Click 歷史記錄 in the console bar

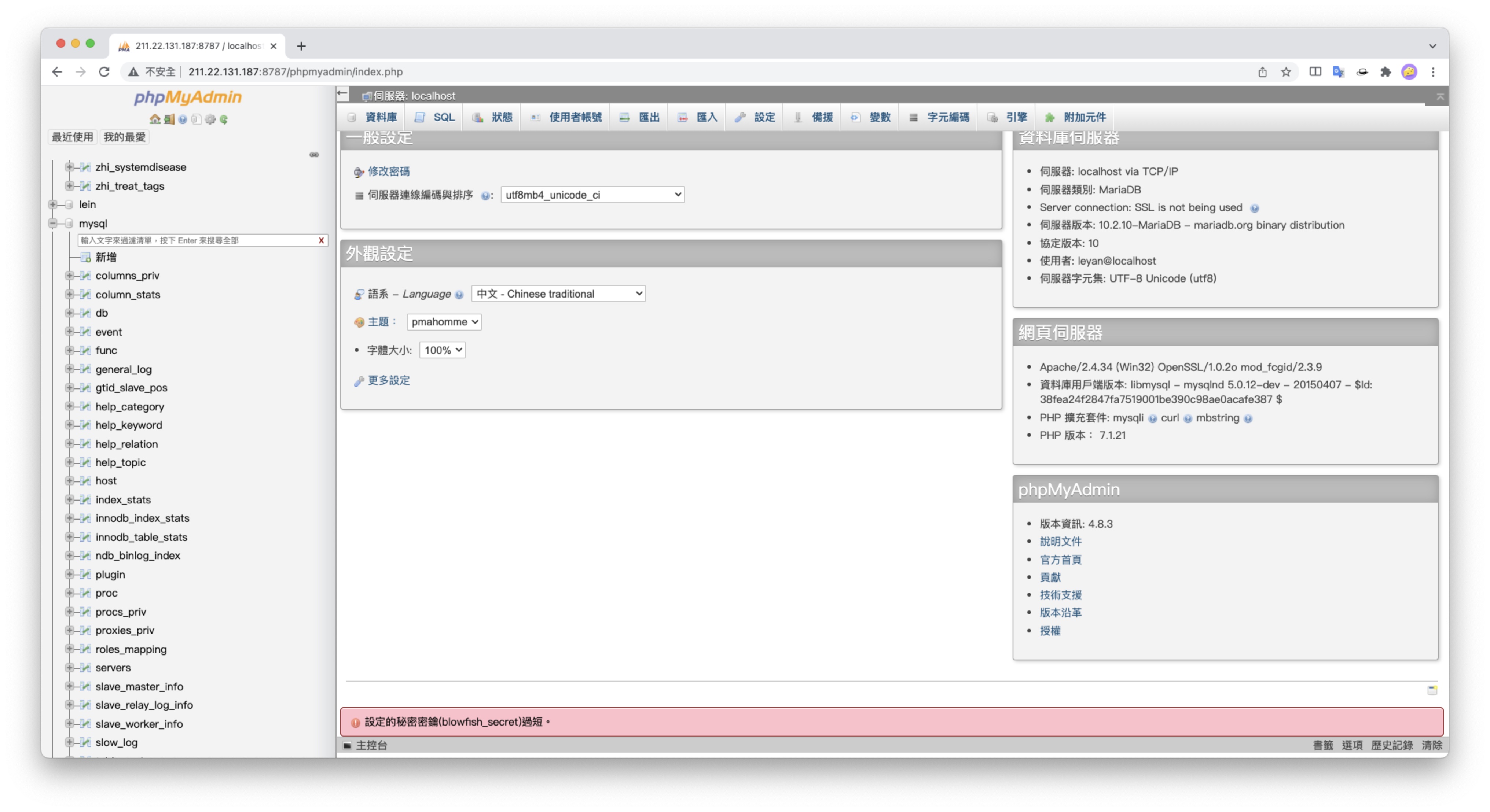[x=1392, y=745]
